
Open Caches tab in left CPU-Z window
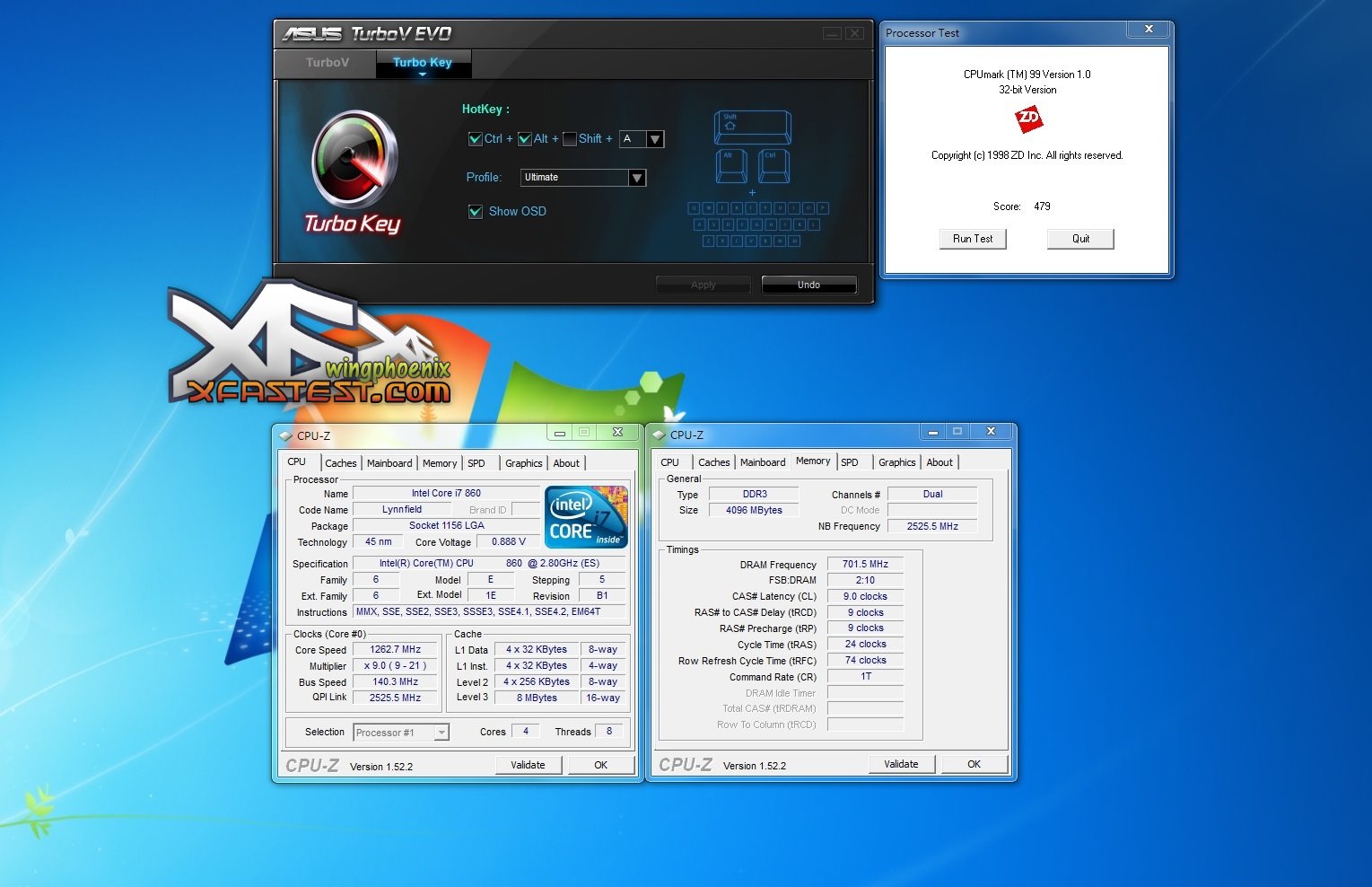tap(341, 463)
